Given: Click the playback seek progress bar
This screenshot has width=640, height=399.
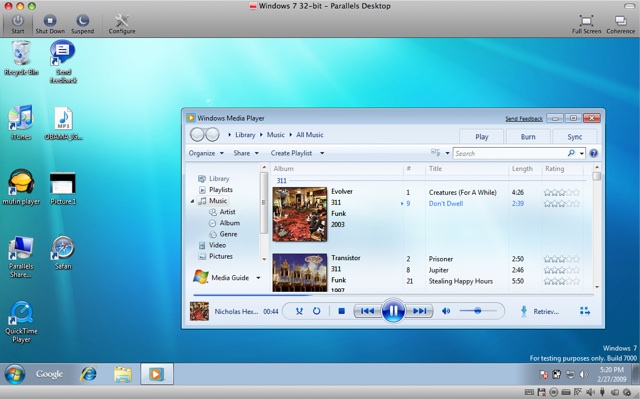Looking at the screenshot, I should pos(393,295).
